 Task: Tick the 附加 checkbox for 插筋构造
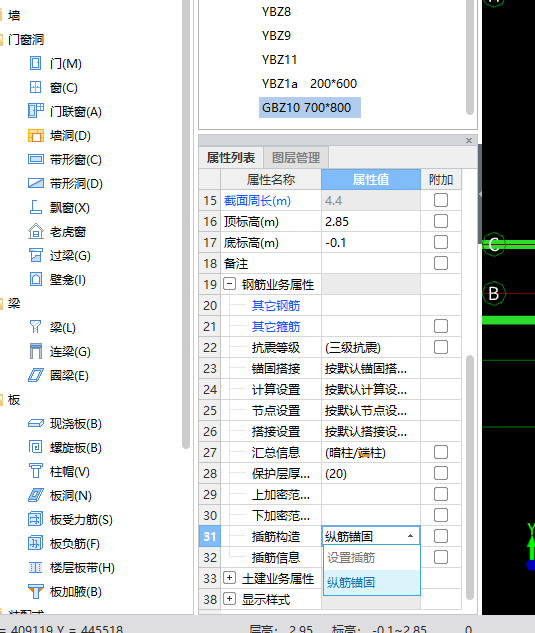pyautogui.click(x=441, y=536)
